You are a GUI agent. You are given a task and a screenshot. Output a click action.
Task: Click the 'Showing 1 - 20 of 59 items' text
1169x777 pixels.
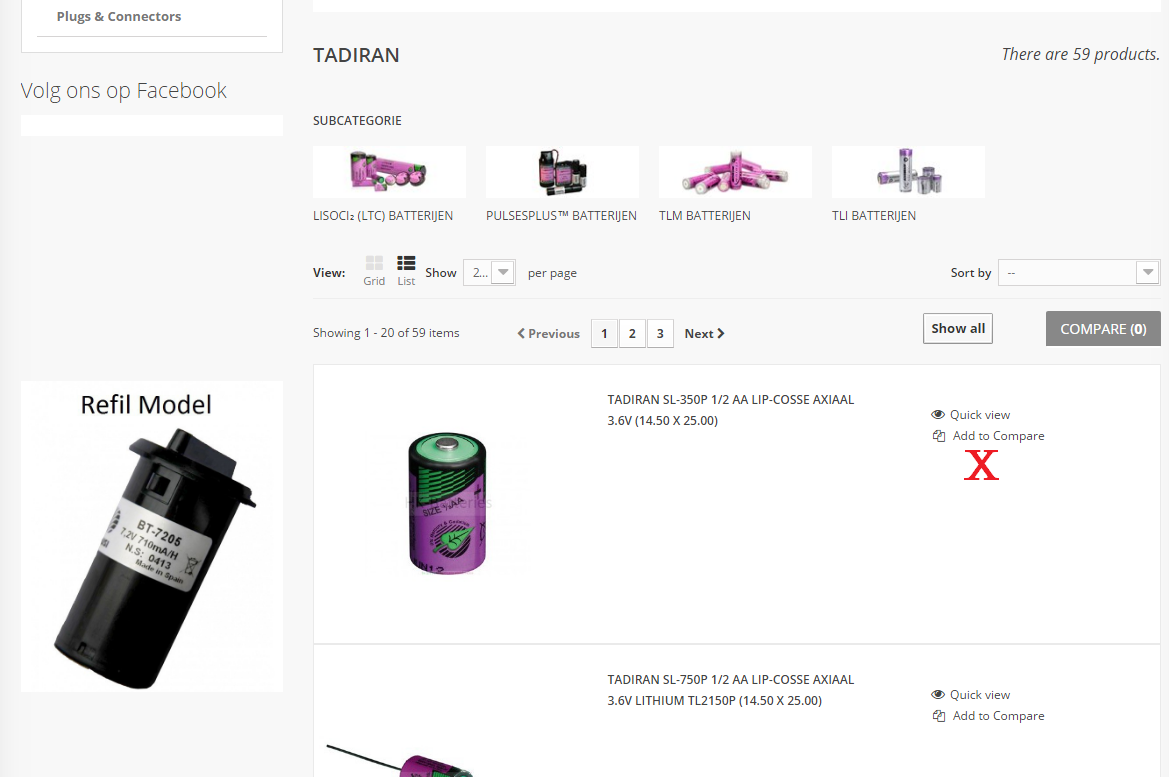coord(386,333)
